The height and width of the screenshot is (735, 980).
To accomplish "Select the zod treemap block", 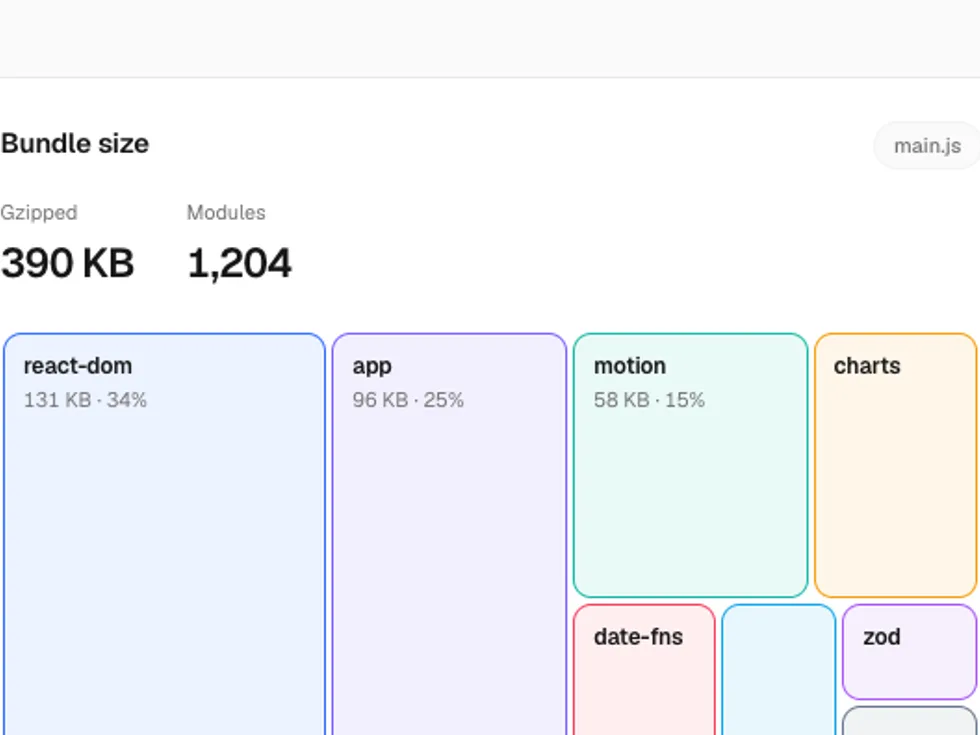I will click(909, 652).
